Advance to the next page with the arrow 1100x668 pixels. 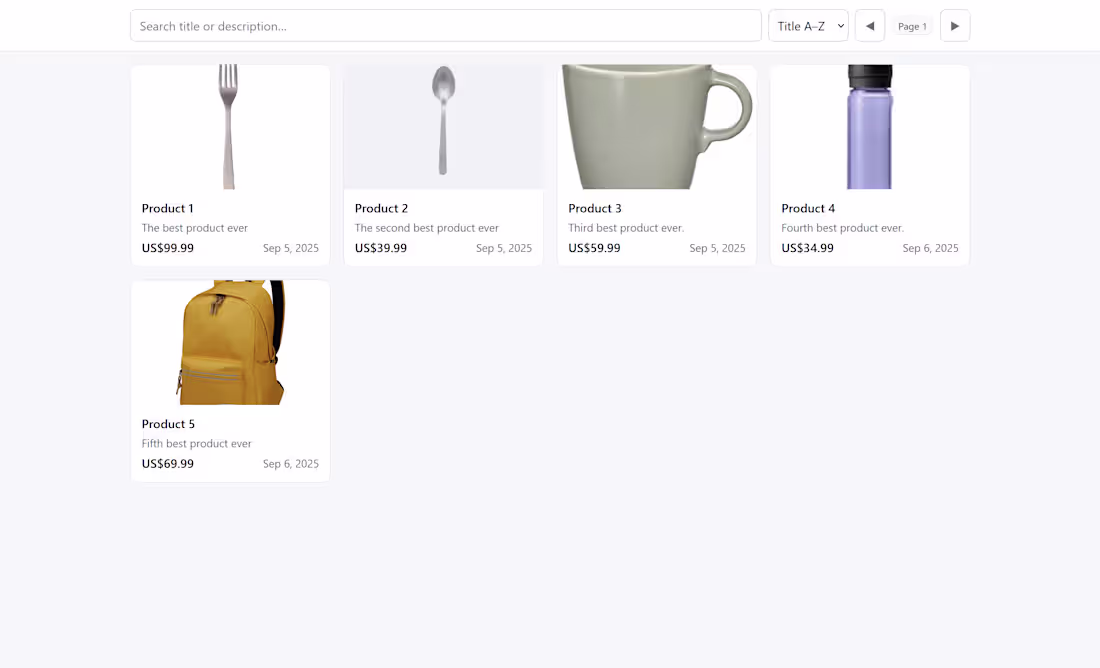955,26
